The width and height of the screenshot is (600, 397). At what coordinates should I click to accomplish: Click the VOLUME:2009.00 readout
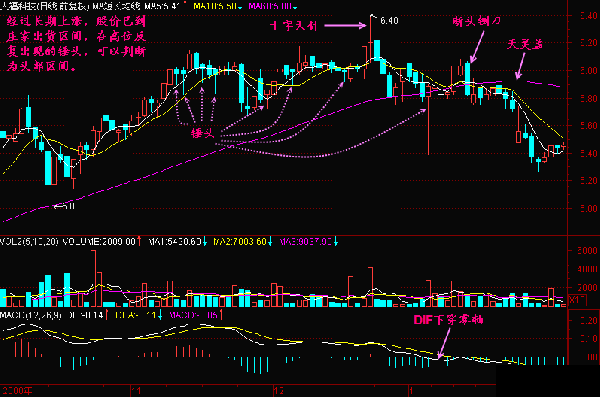click(x=99, y=242)
